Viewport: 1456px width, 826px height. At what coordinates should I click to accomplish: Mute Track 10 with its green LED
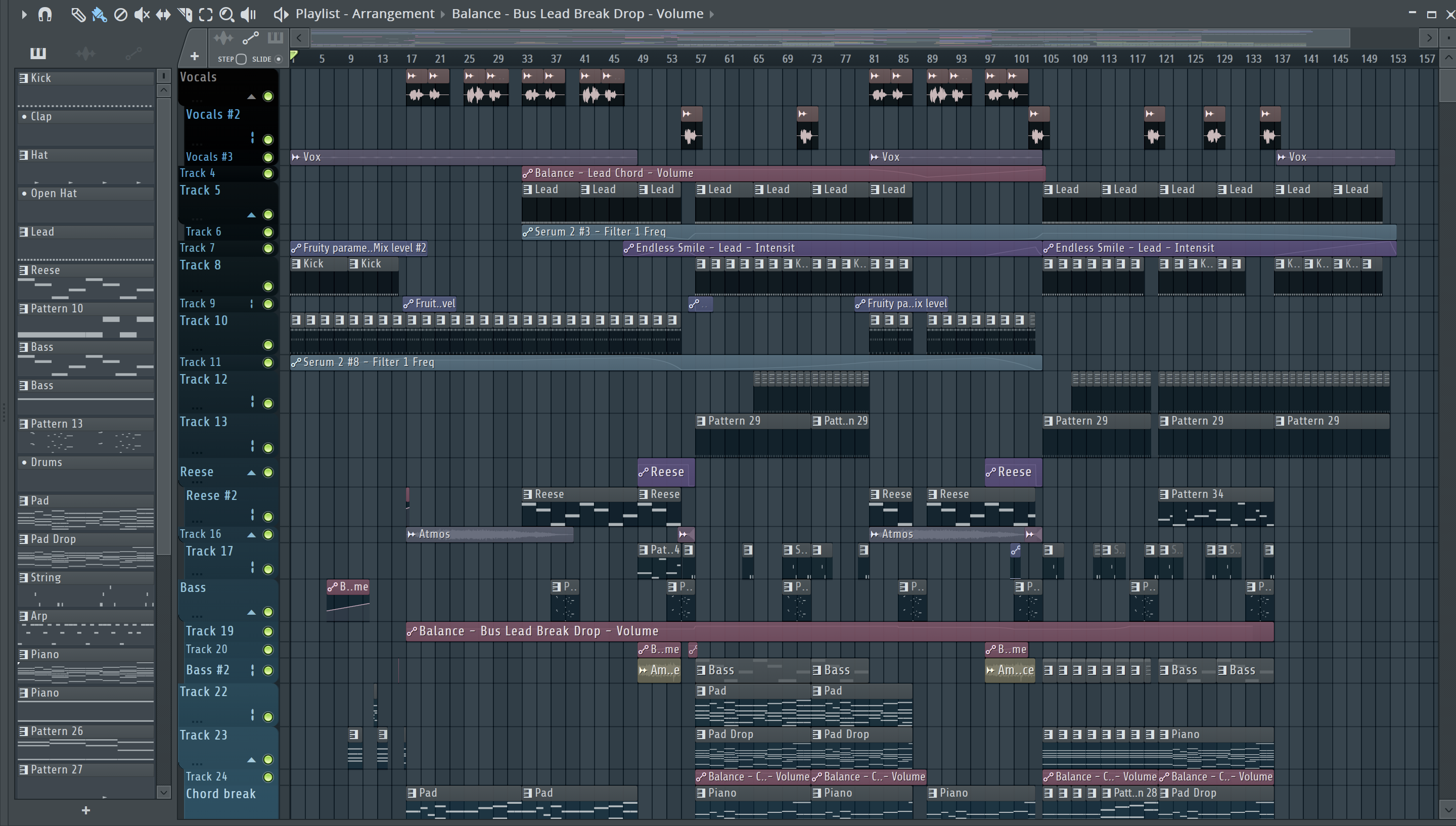point(268,345)
